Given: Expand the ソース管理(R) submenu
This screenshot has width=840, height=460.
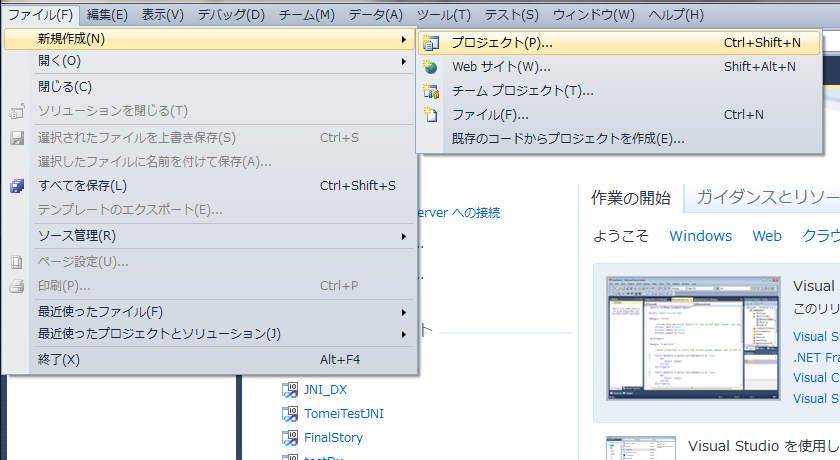Looking at the screenshot, I should [x=210, y=236].
